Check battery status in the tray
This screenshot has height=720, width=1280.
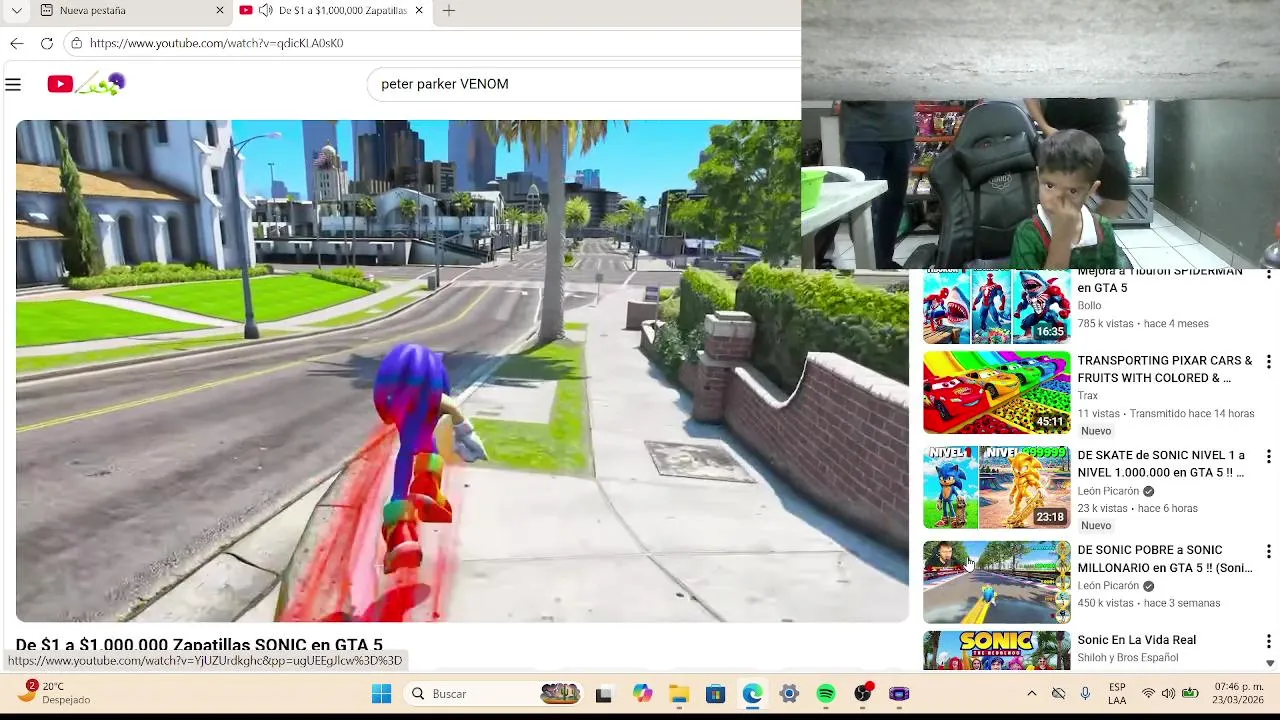(1190, 694)
